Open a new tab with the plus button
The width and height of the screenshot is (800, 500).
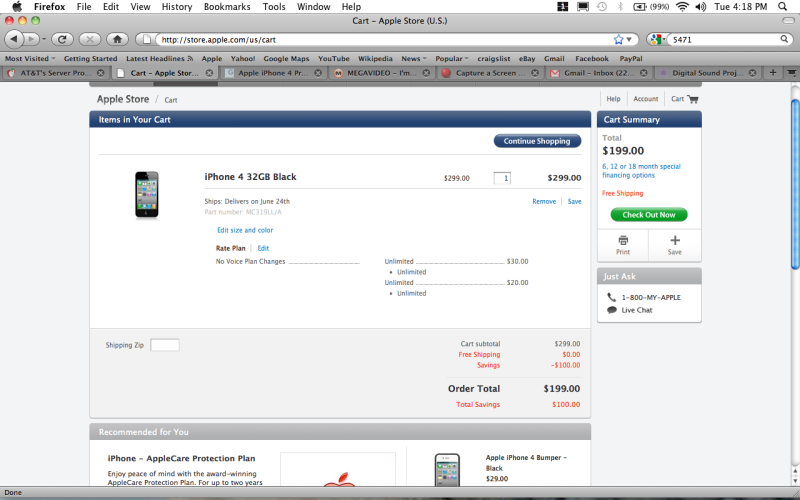[773, 72]
